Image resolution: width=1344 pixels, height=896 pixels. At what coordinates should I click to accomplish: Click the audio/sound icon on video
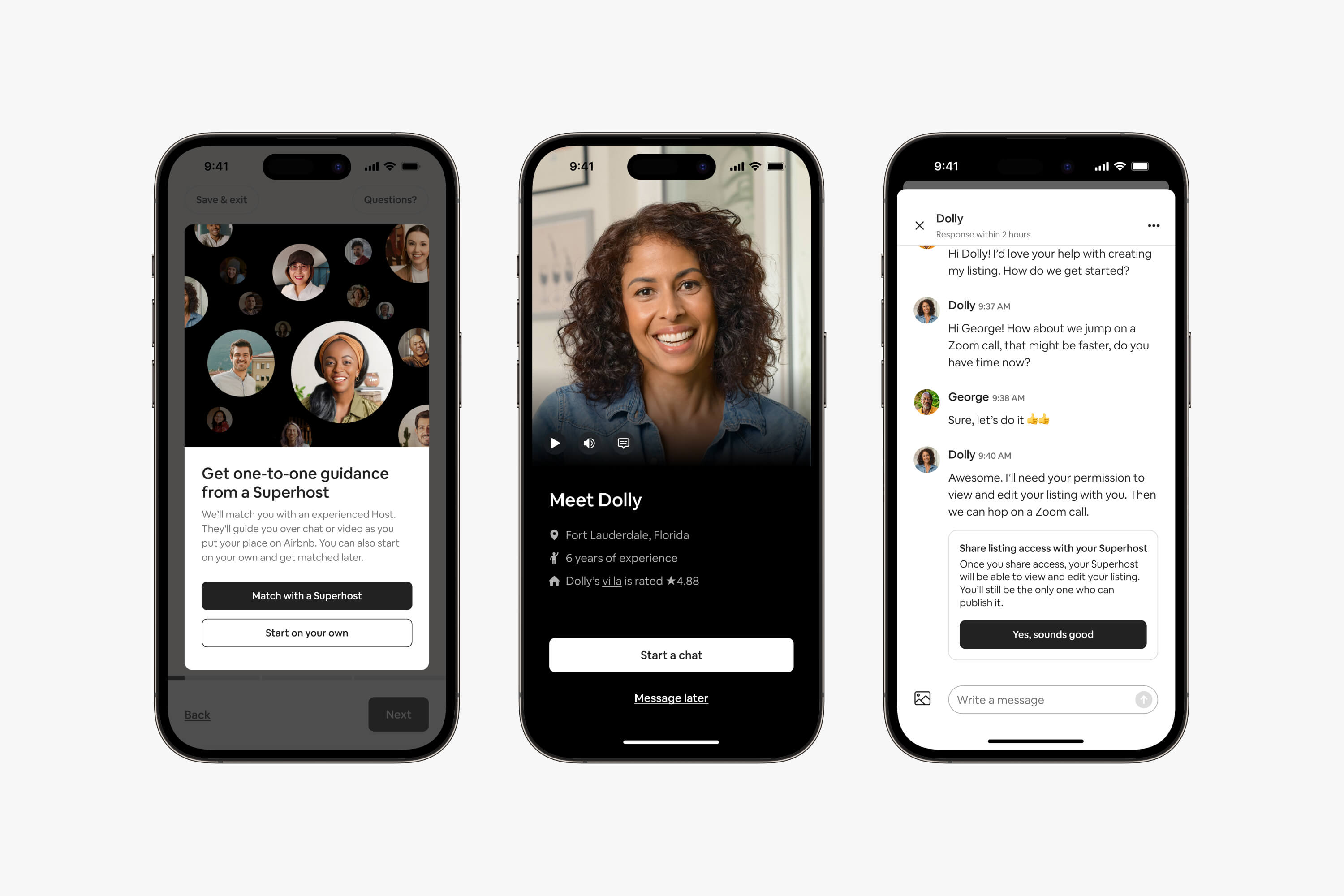coord(591,442)
